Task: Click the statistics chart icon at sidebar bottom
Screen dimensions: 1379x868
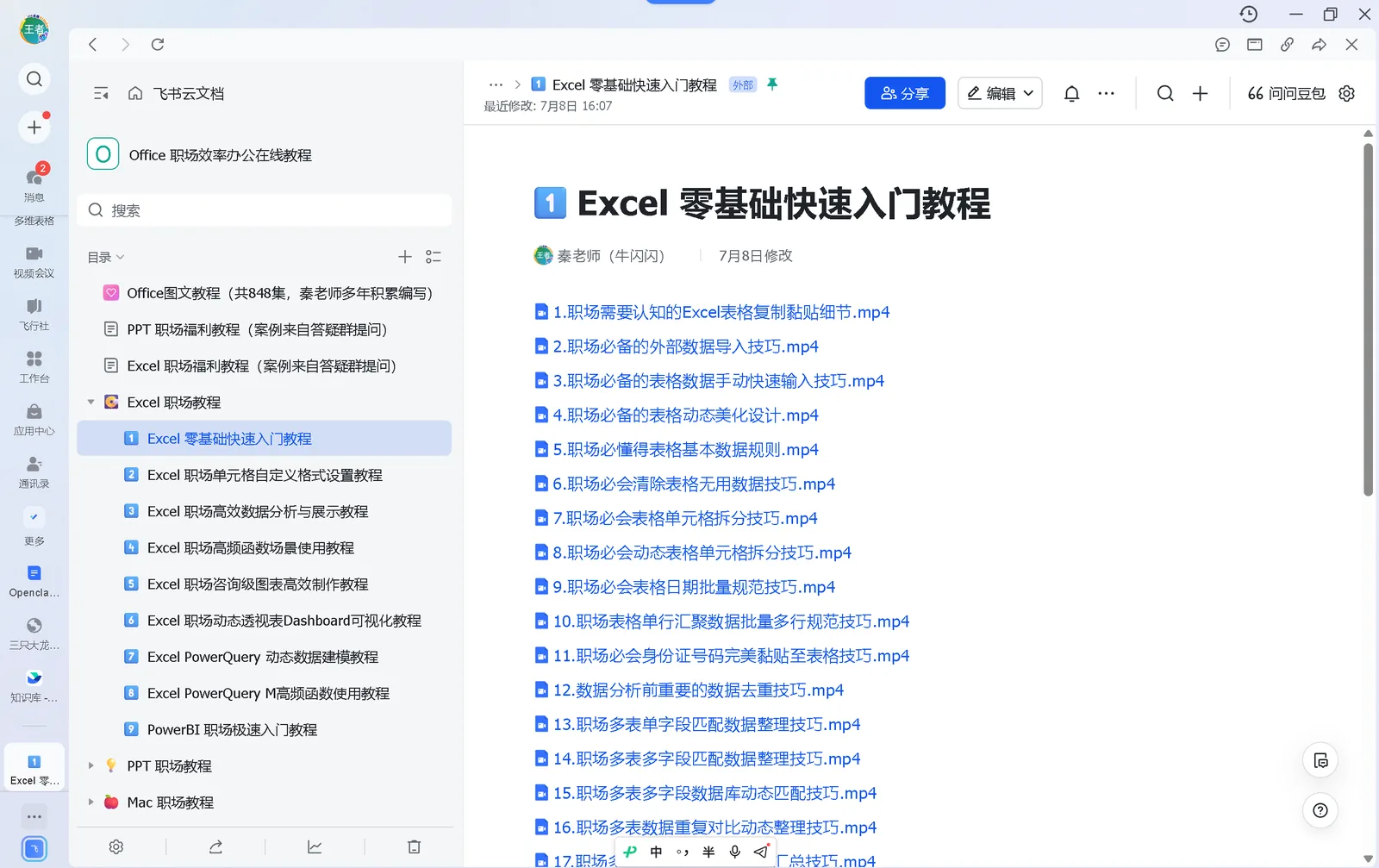Action: click(x=315, y=847)
